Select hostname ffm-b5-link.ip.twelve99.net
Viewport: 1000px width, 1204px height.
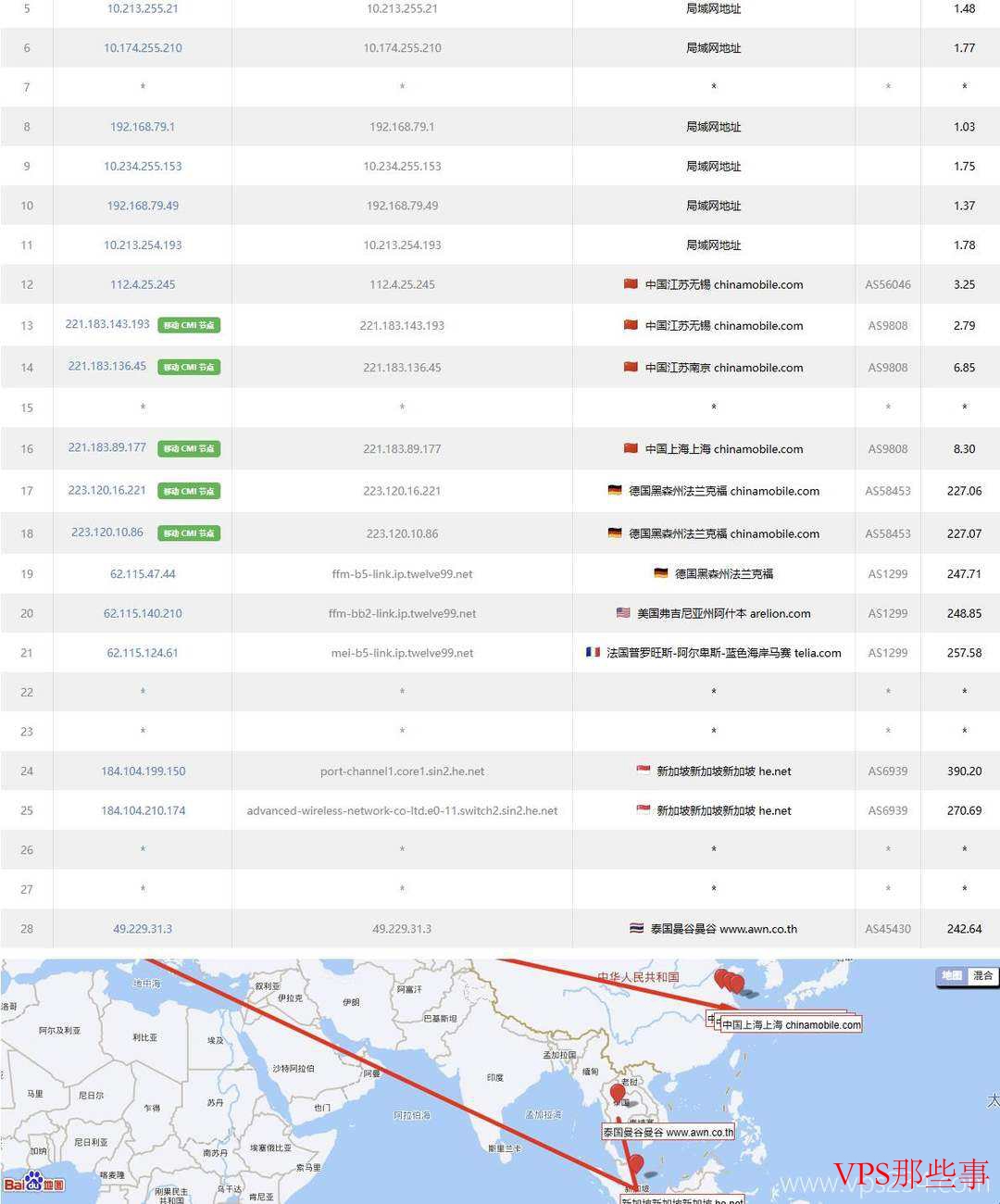[402, 573]
